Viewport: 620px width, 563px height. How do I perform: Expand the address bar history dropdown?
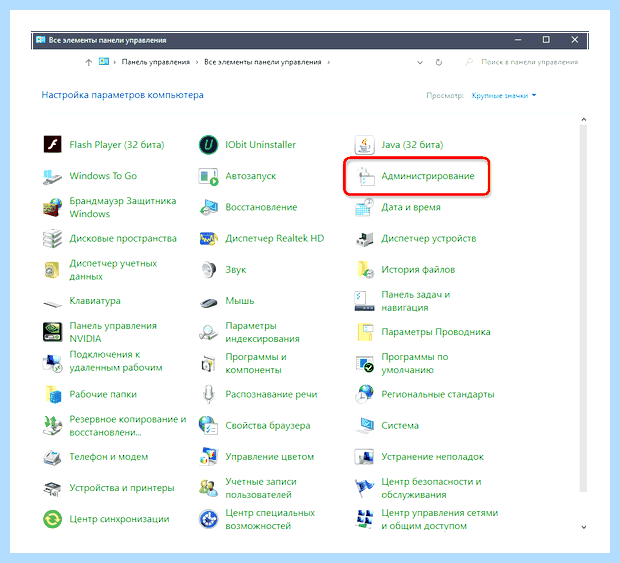[x=420, y=62]
